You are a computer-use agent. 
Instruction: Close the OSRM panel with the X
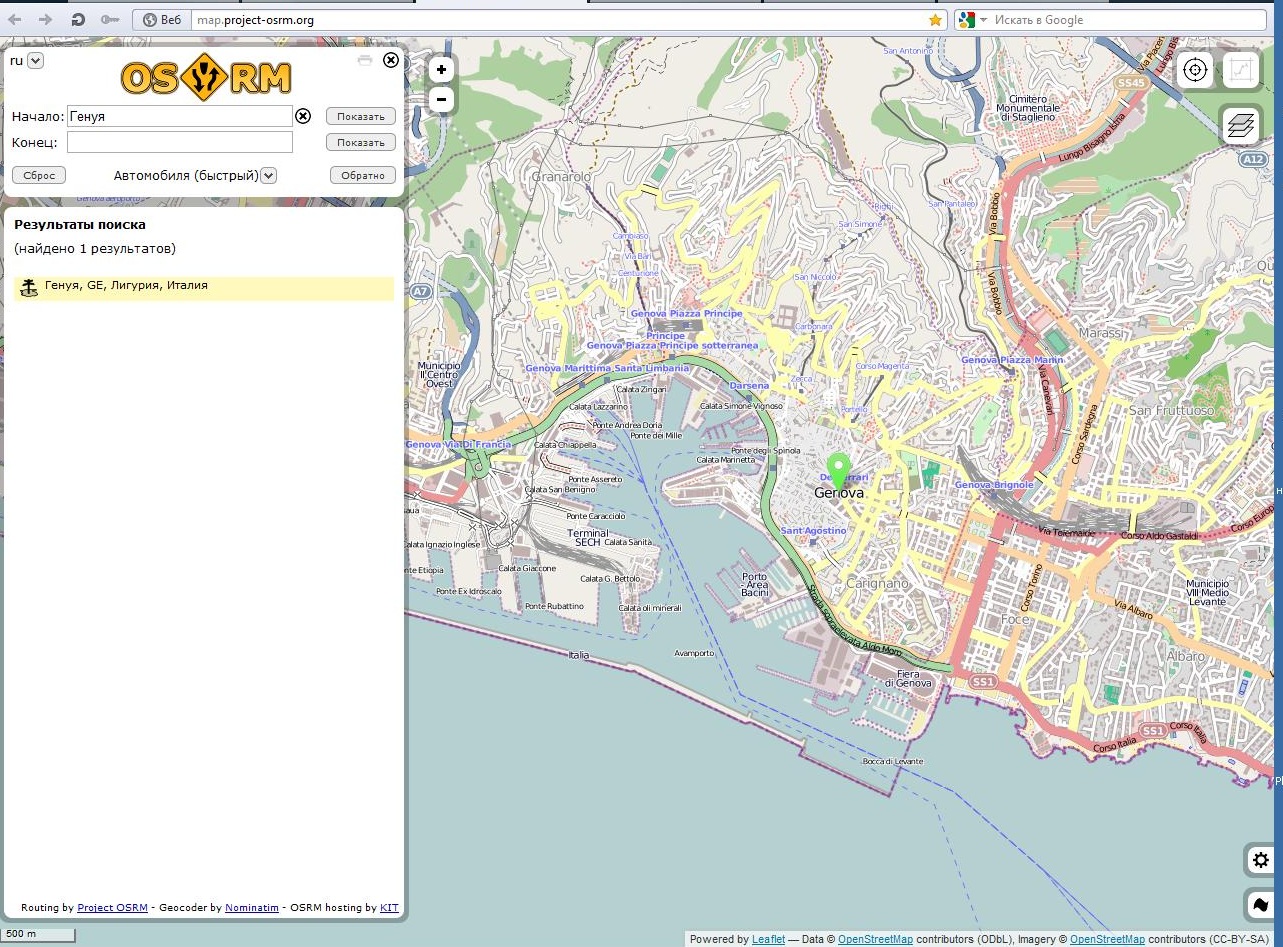click(391, 60)
